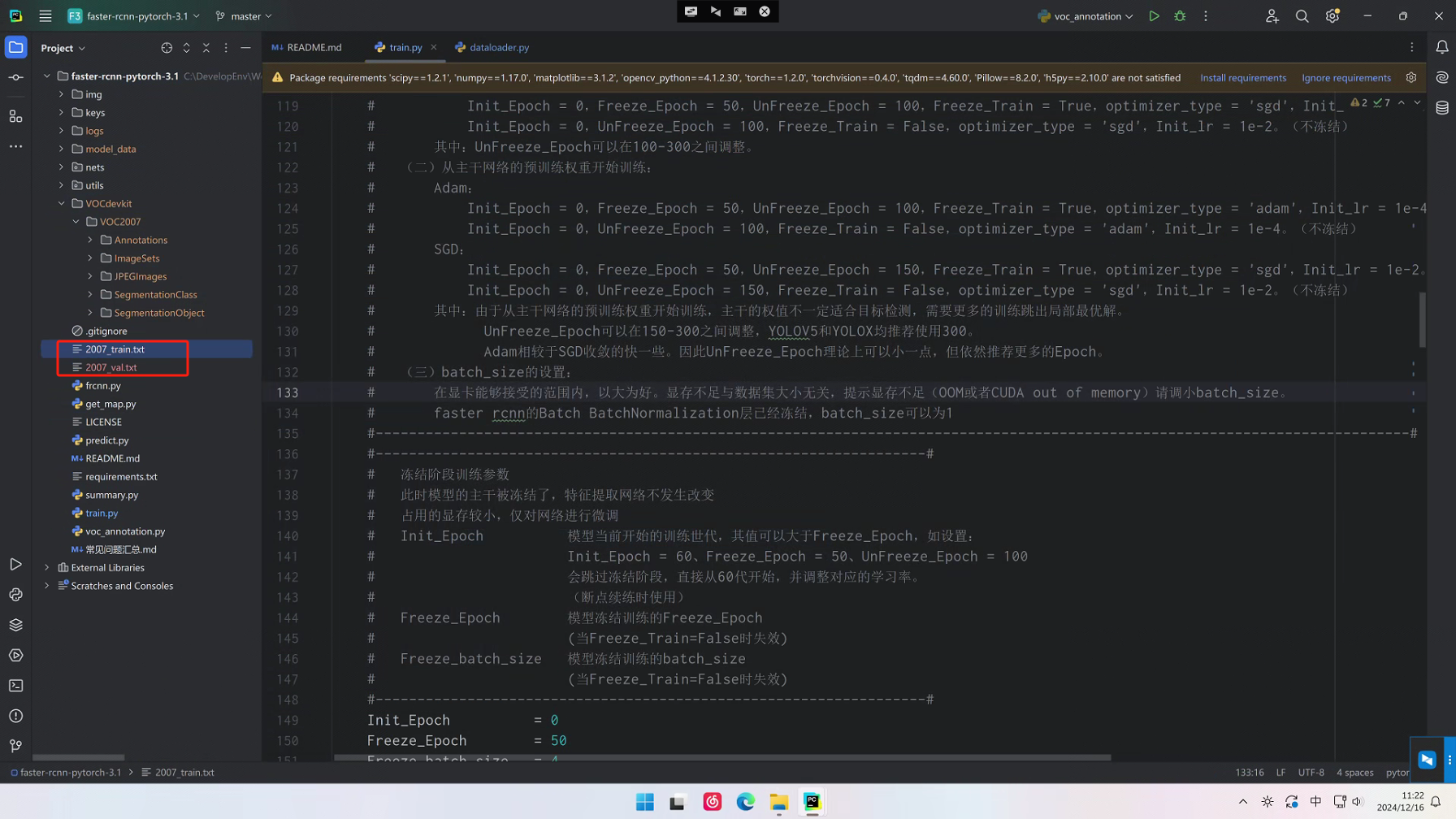Run the voc_annotation configuration
Viewport: 1456px width, 819px height.
pyautogui.click(x=1154, y=16)
